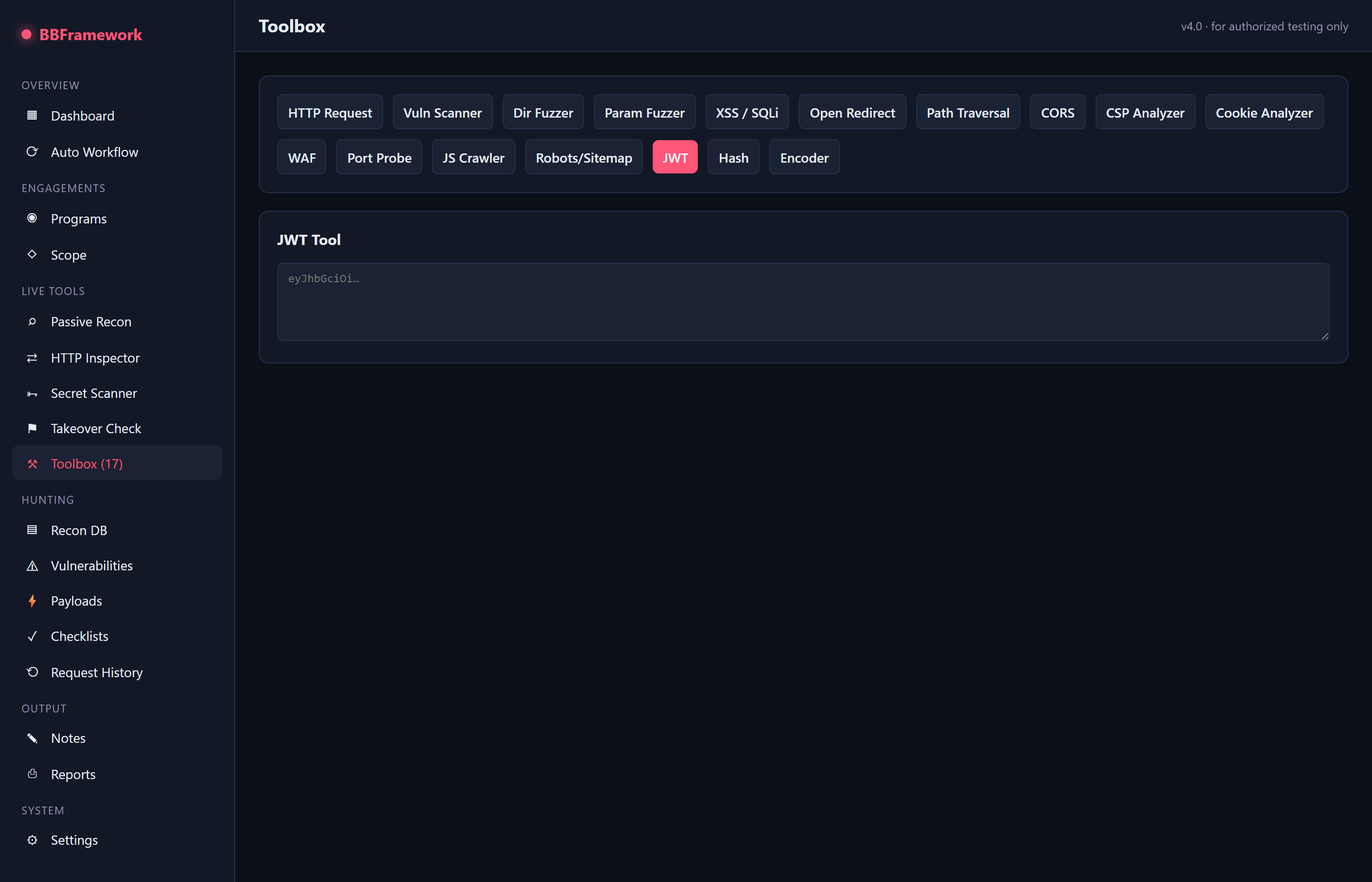This screenshot has width=1372, height=882.
Task: Click the Recon DB list icon
Action: pos(32,530)
